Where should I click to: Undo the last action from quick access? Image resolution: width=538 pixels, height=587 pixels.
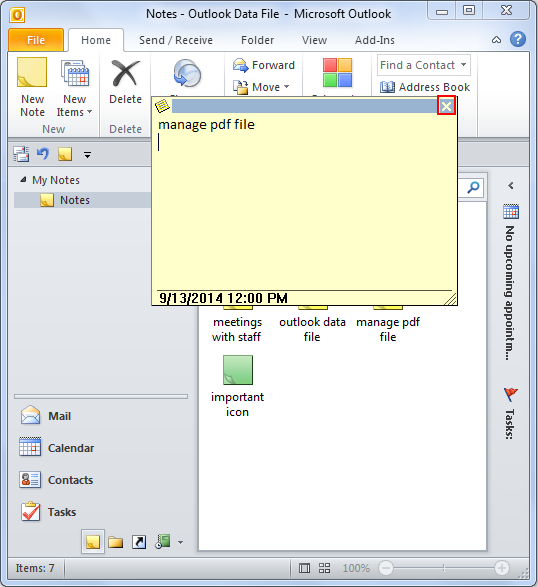(43, 154)
